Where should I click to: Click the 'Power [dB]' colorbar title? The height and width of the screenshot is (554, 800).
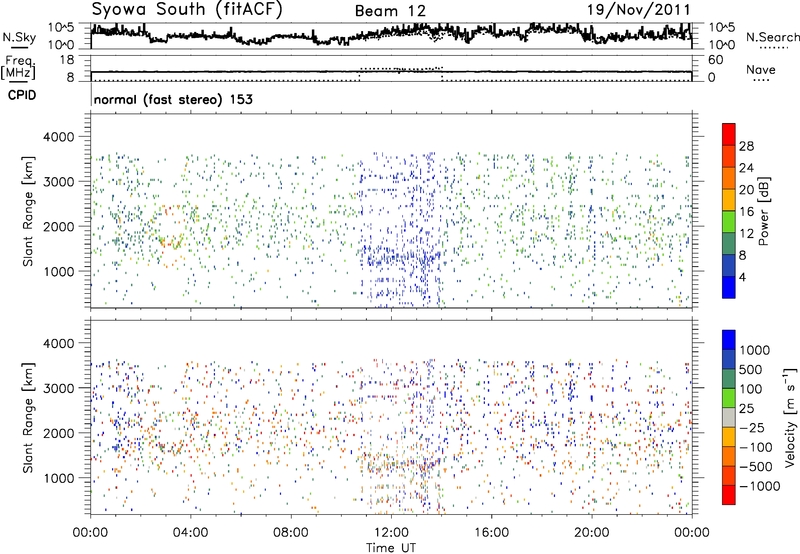click(x=763, y=211)
